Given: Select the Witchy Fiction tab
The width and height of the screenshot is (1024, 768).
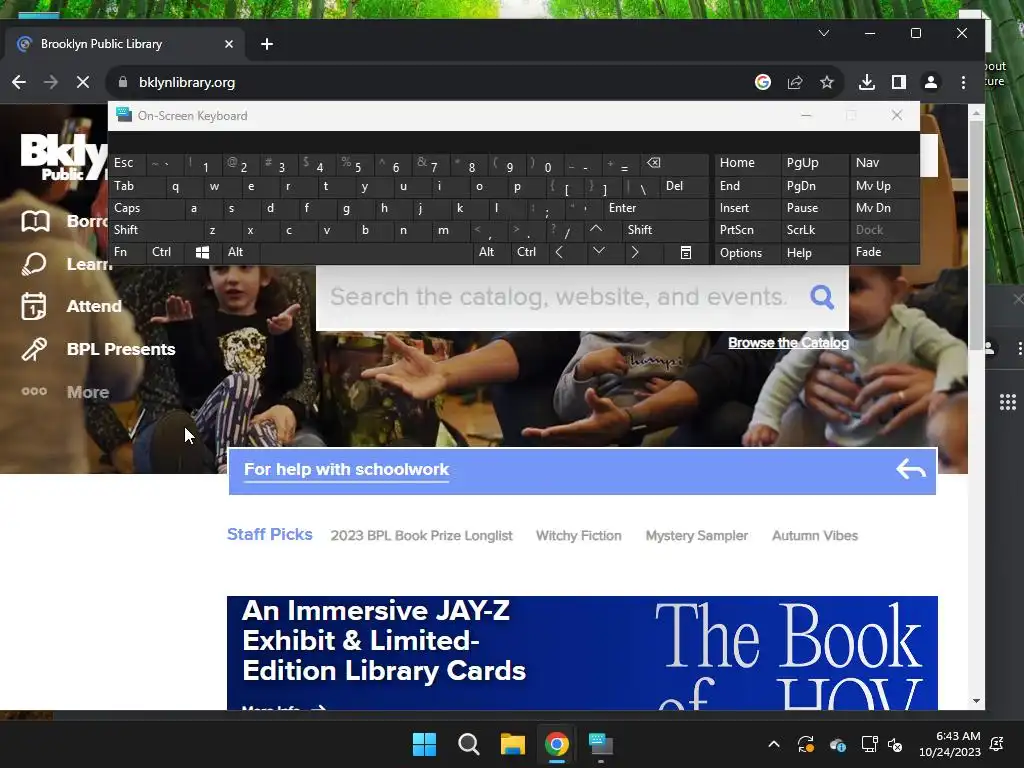Looking at the screenshot, I should (579, 536).
